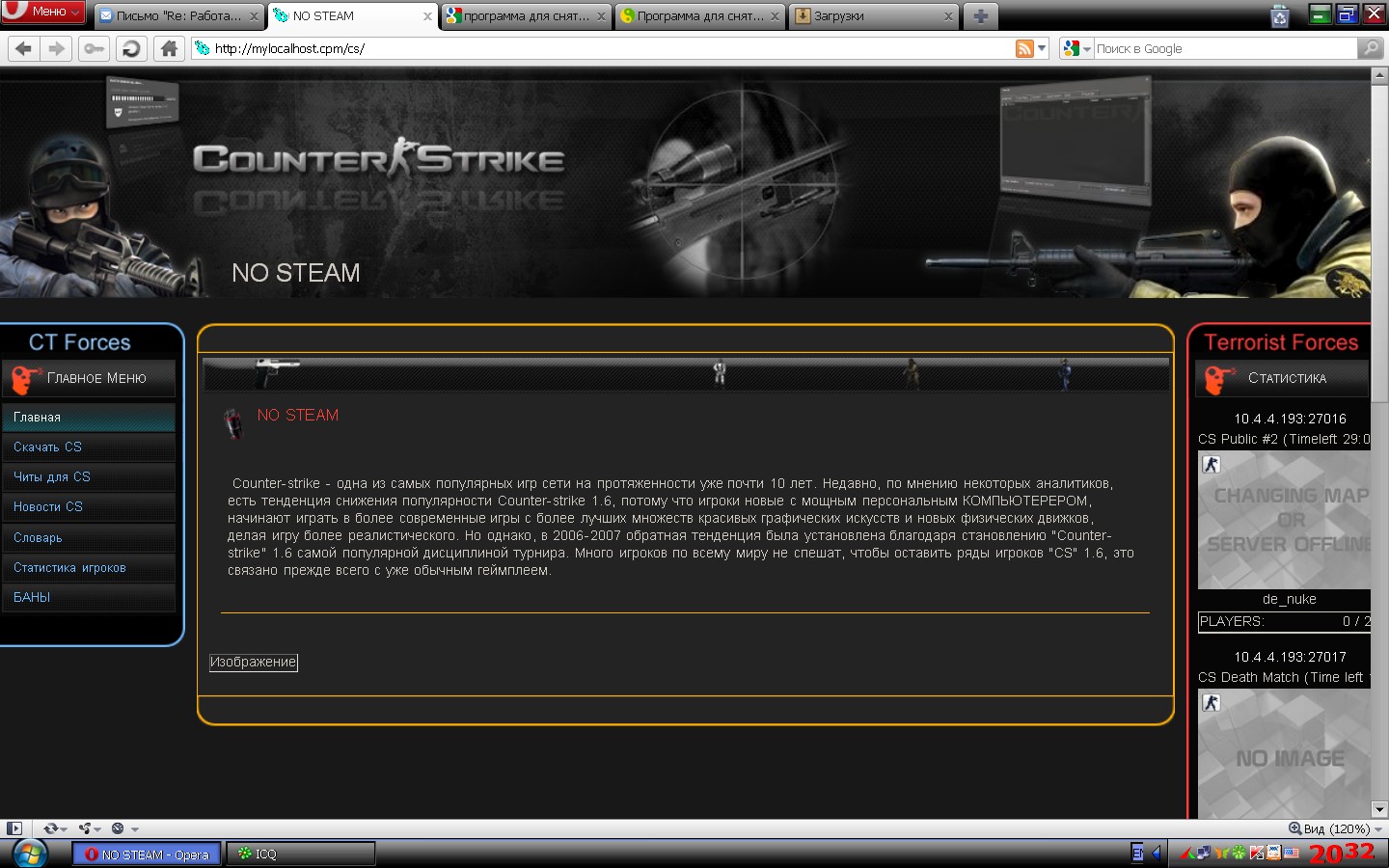1389x868 pixels.
Task: Expand the Вид (120%) zoom dropdown
Action: coord(1378,829)
